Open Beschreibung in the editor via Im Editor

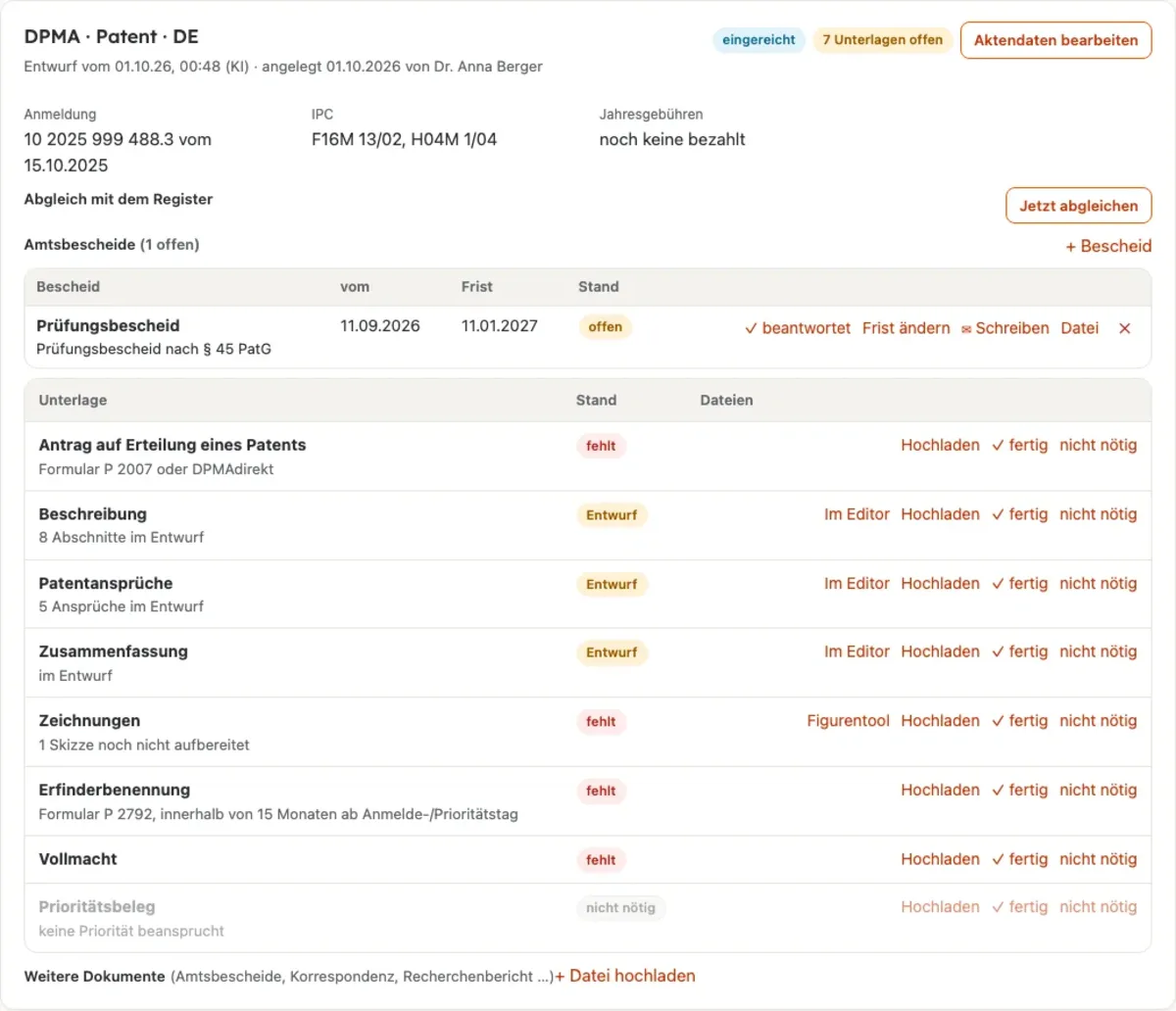857,514
